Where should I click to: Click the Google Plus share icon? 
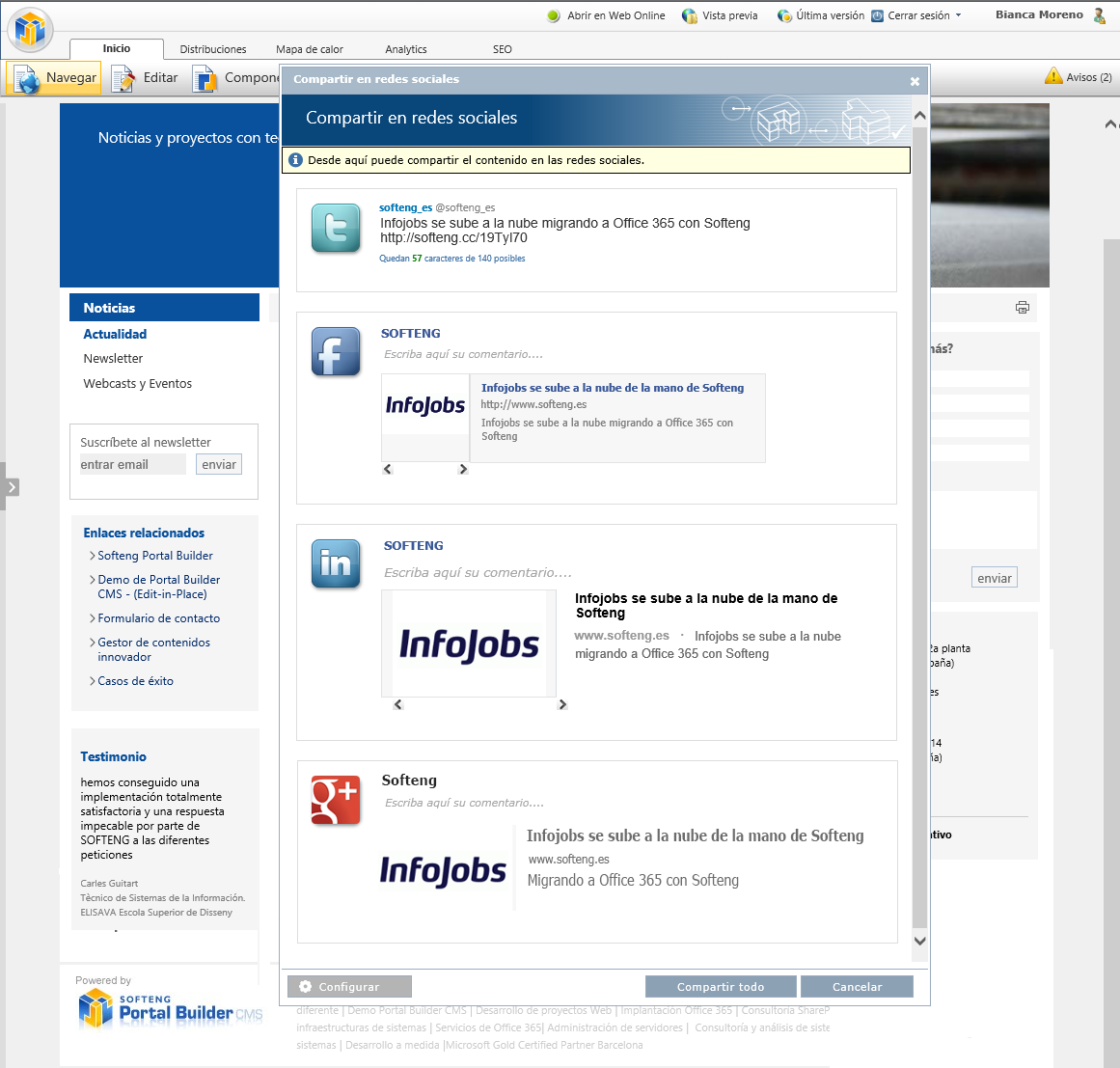tap(336, 800)
